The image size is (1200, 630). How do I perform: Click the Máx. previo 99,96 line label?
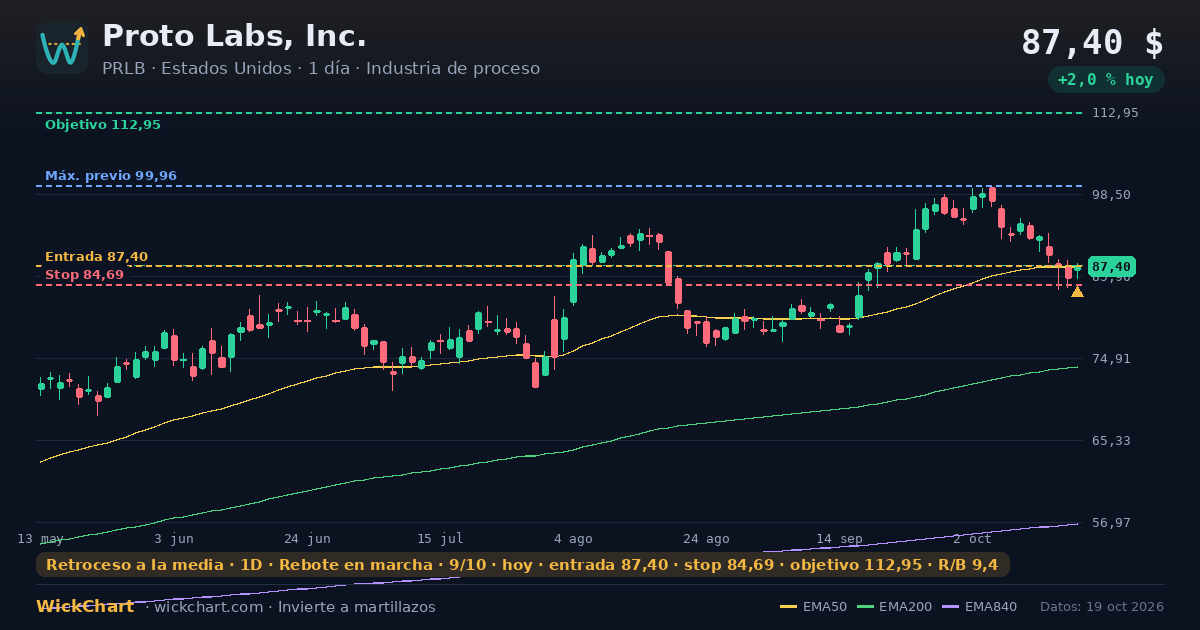[x=111, y=176]
